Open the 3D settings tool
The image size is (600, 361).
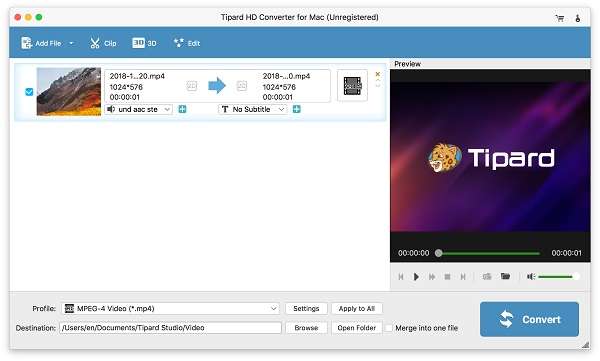(x=144, y=43)
